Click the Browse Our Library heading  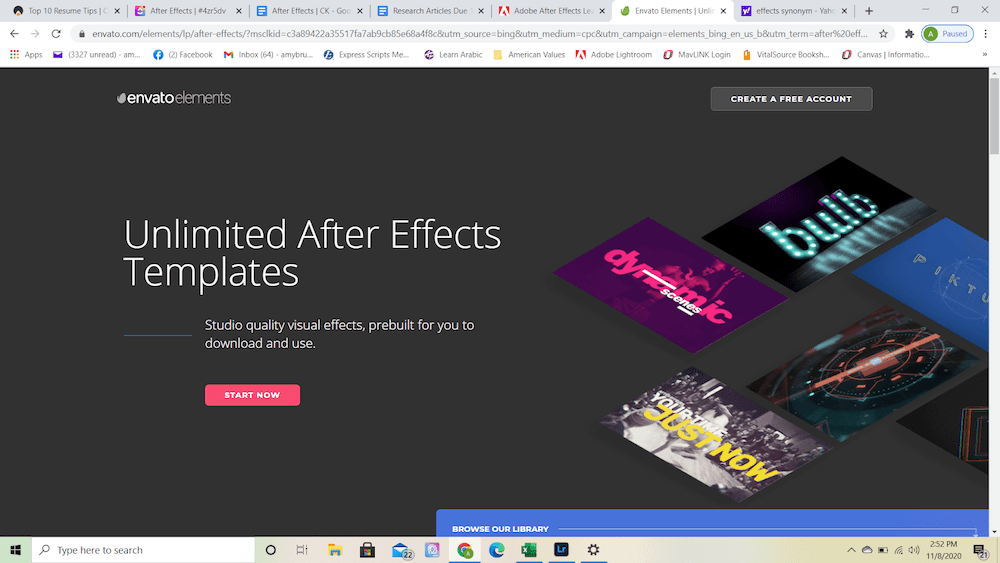coord(500,529)
